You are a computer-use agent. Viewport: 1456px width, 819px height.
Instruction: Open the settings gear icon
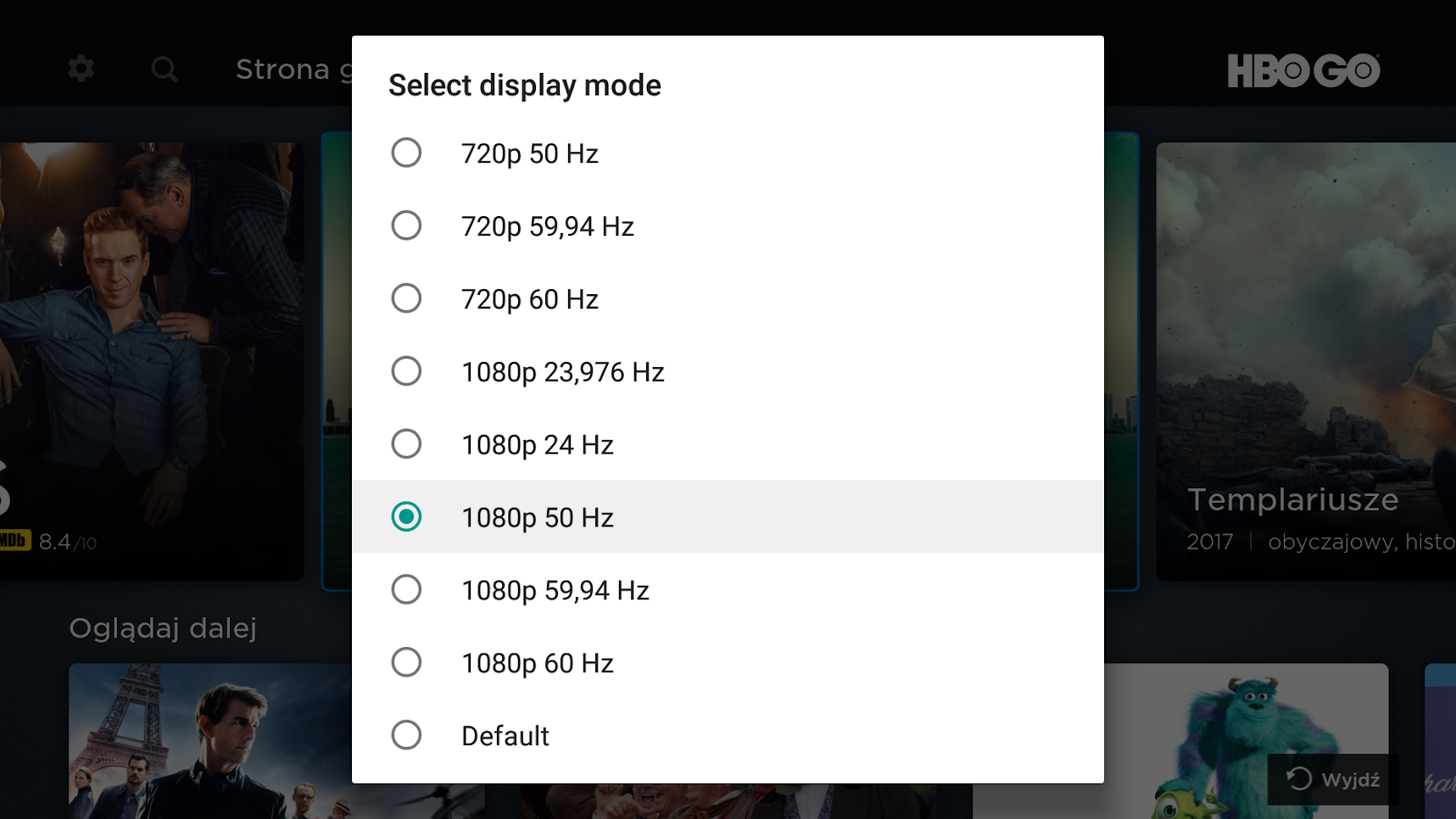(81, 69)
